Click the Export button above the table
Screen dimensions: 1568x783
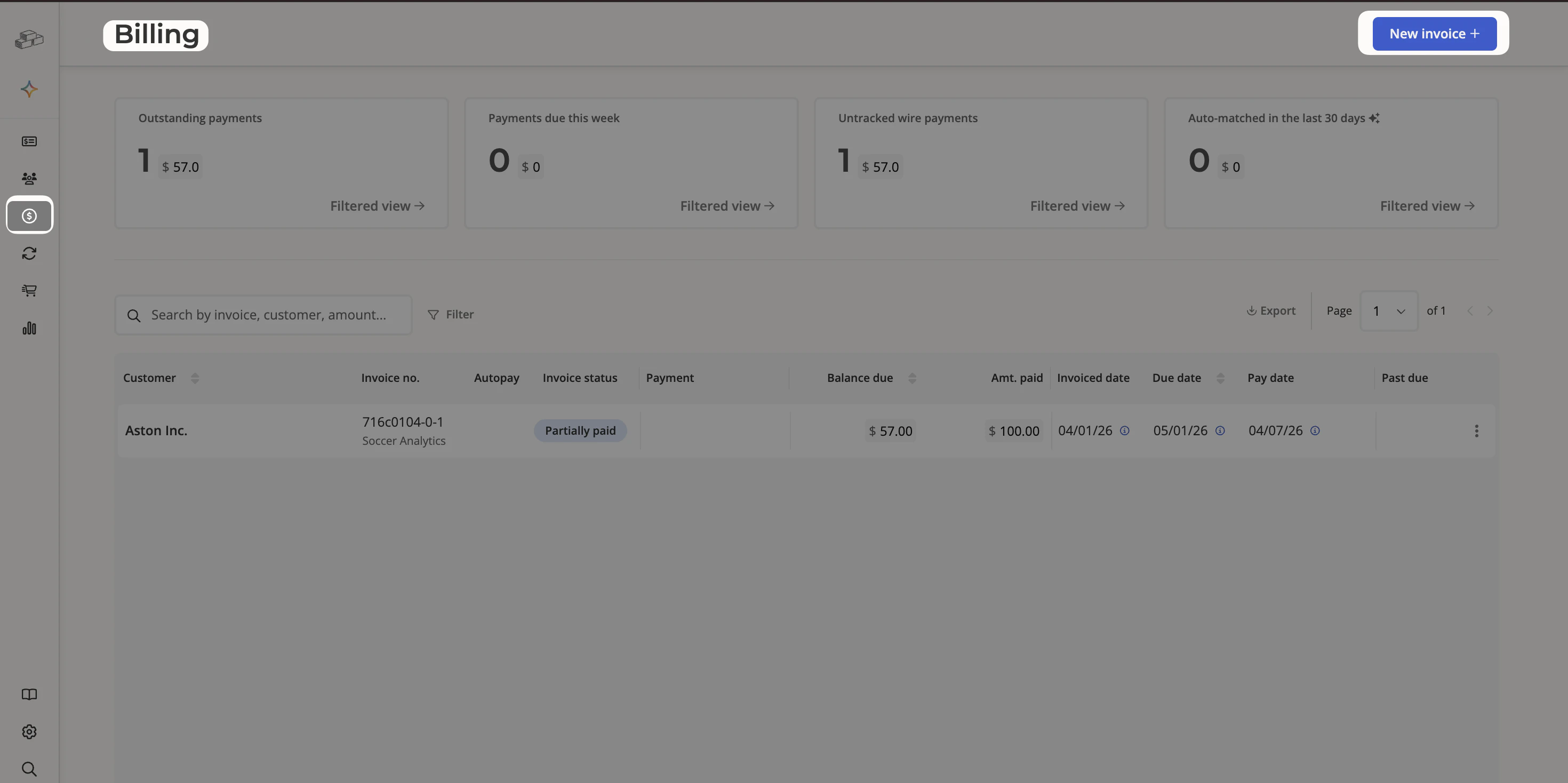pyautogui.click(x=1271, y=310)
